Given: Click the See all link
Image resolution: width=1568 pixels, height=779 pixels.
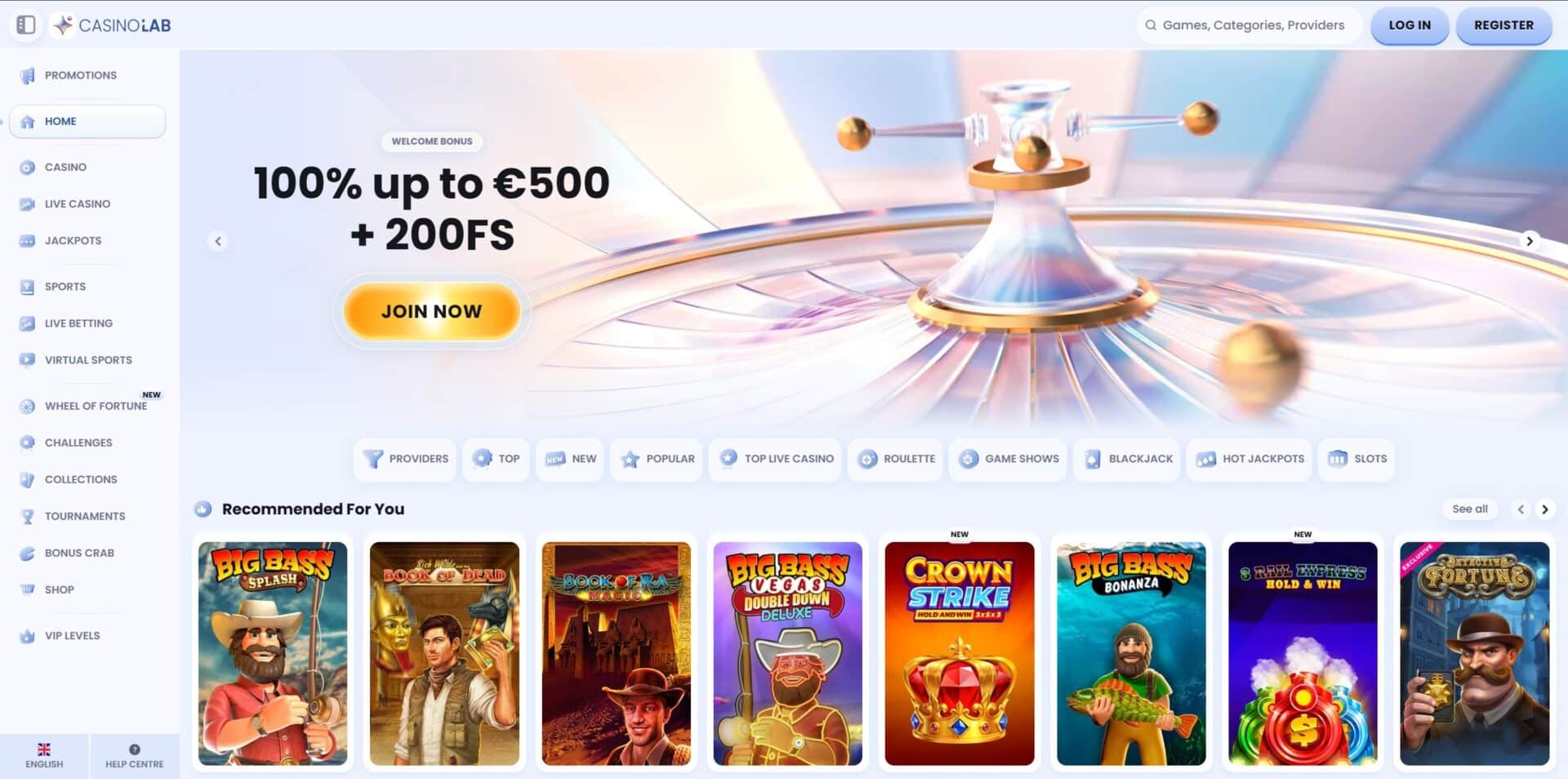Looking at the screenshot, I should pyautogui.click(x=1470, y=509).
